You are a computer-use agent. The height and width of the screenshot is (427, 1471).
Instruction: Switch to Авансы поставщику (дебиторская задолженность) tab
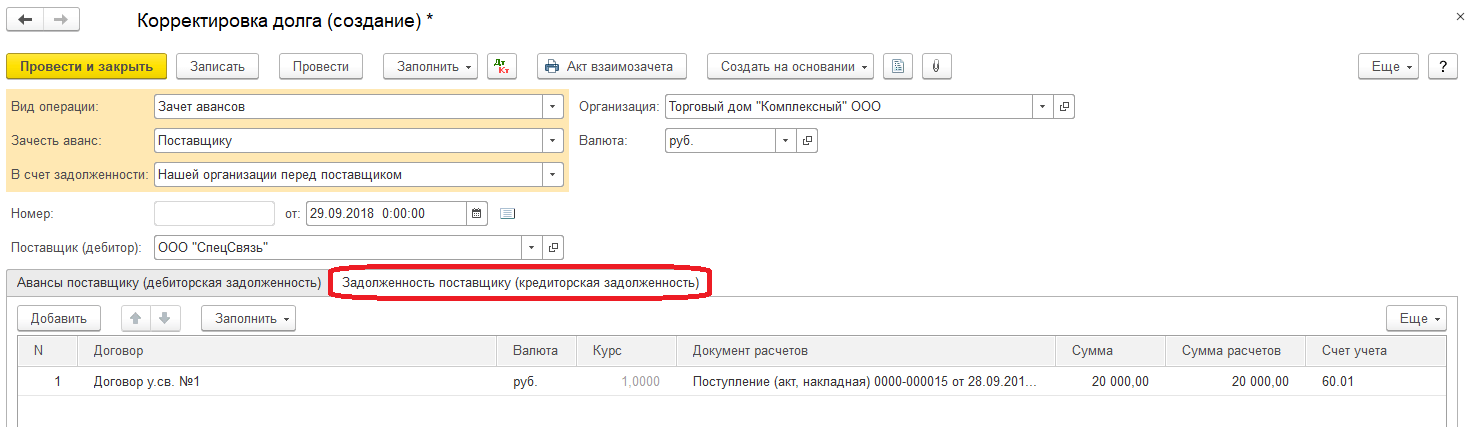(x=168, y=283)
